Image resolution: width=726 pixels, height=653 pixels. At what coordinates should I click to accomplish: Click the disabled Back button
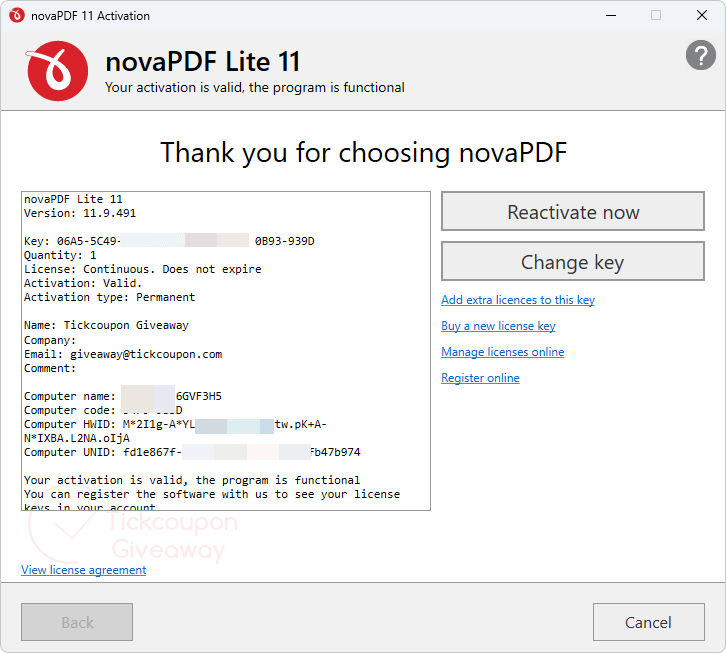pyautogui.click(x=77, y=622)
